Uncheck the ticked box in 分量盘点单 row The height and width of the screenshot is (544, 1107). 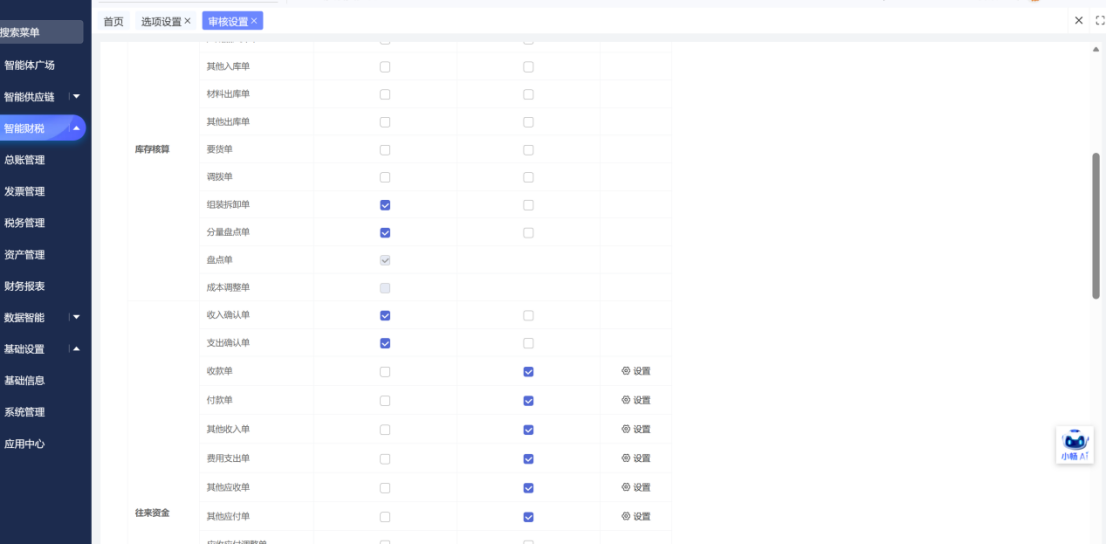click(x=385, y=233)
